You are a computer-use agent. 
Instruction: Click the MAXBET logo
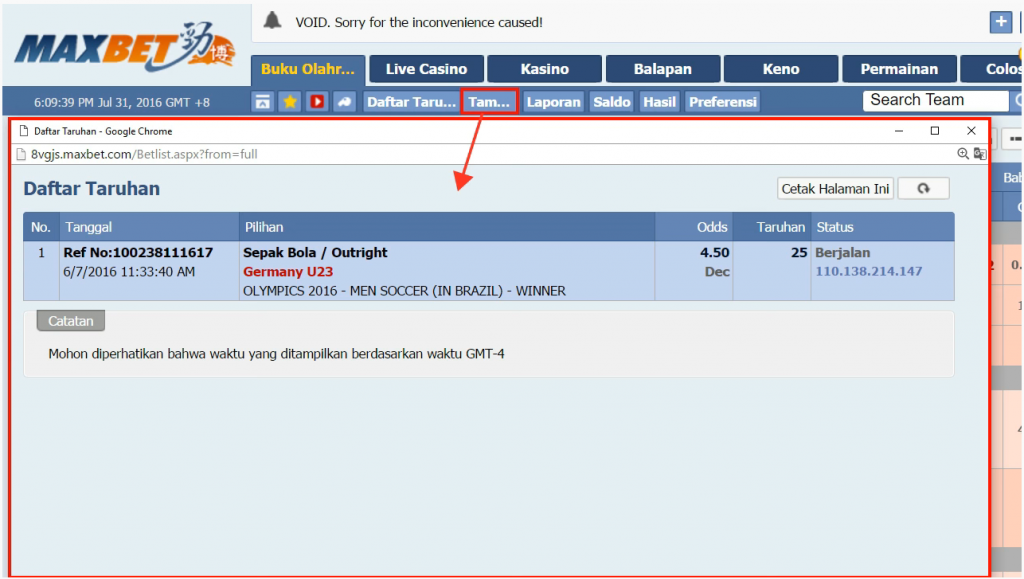(x=124, y=46)
